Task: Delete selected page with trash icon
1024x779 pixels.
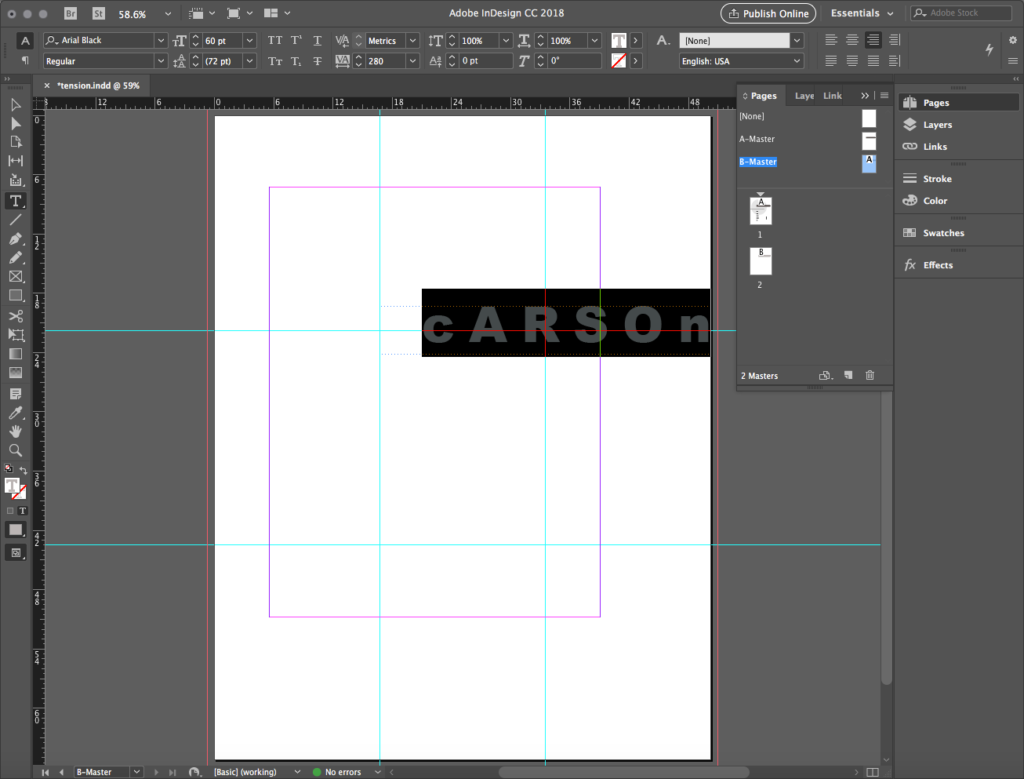Action: (x=869, y=376)
